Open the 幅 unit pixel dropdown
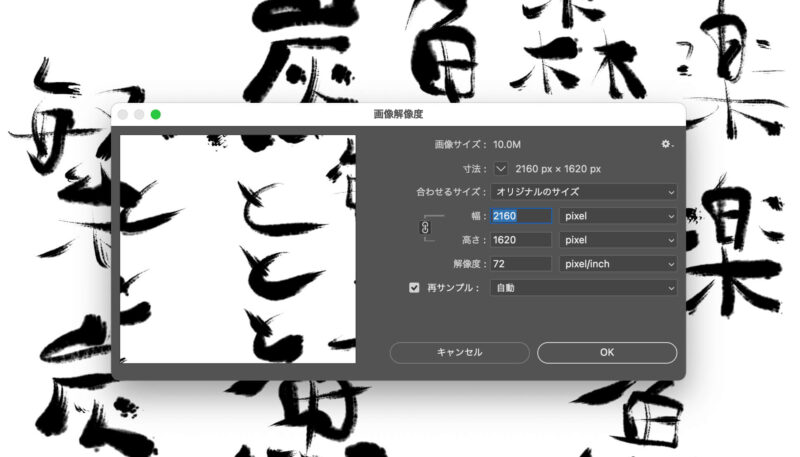 pos(618,216)
